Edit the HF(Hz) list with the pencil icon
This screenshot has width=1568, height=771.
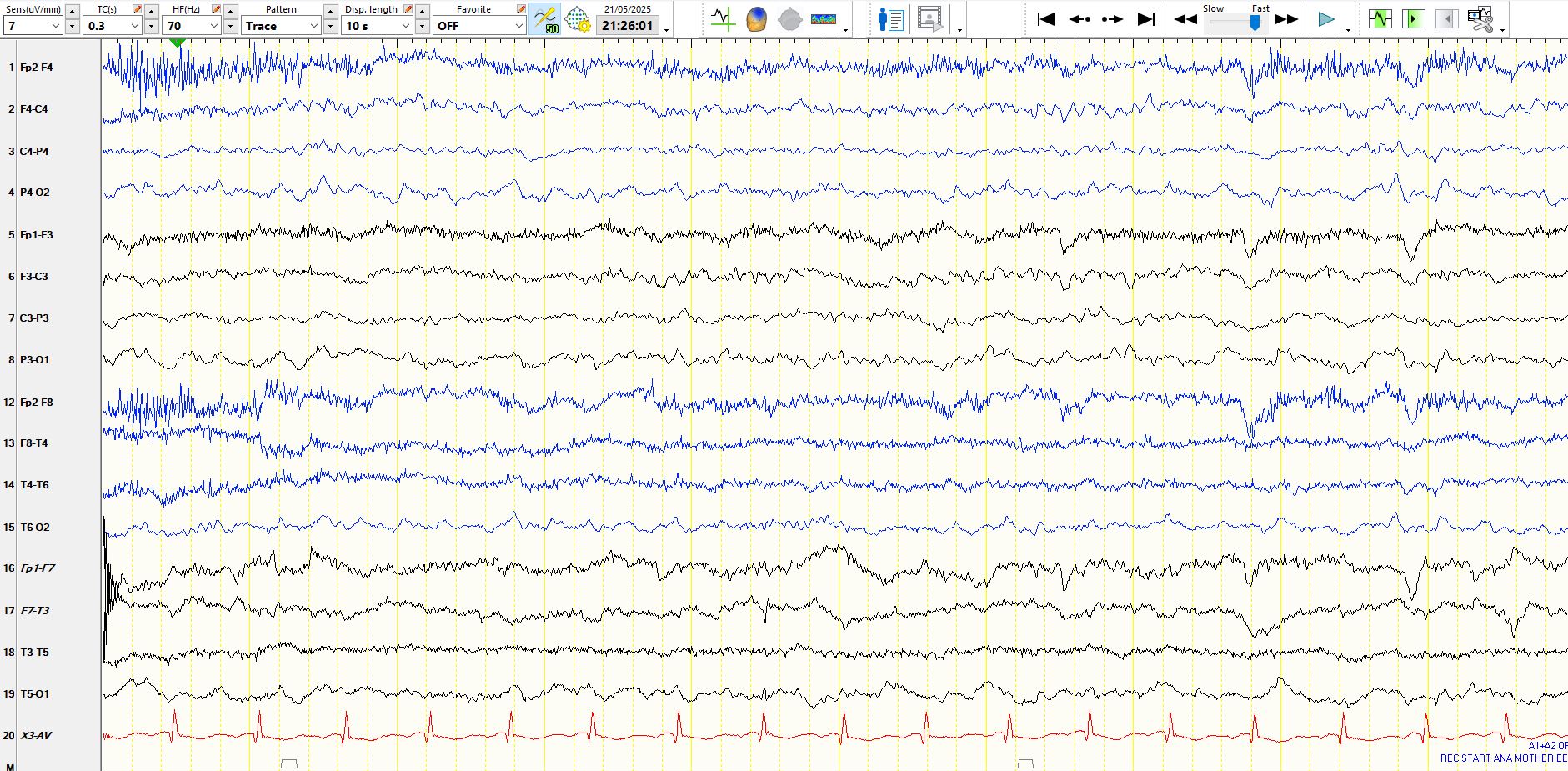coord(216,9)
